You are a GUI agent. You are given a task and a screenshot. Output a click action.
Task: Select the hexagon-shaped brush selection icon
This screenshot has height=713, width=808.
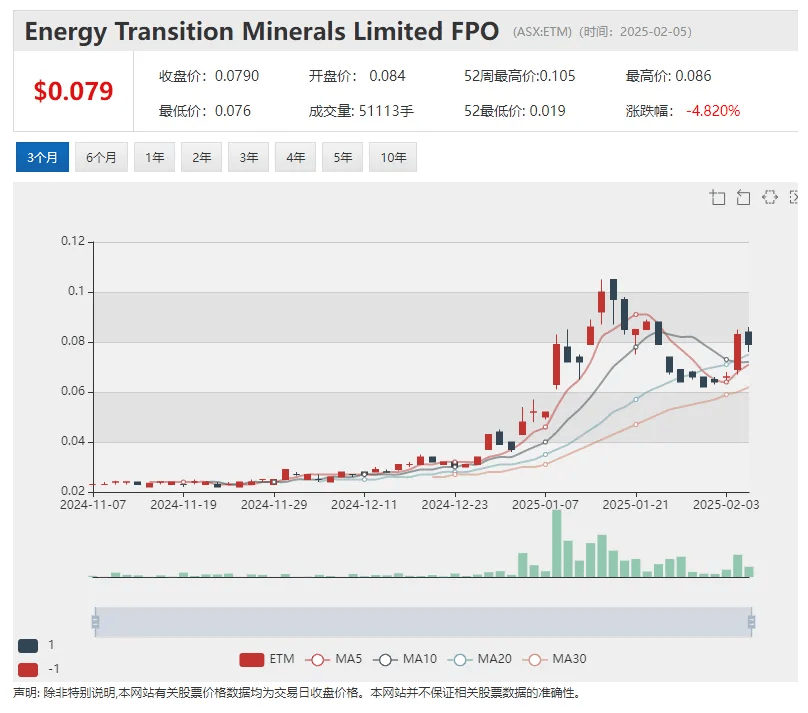click(770, 197)
